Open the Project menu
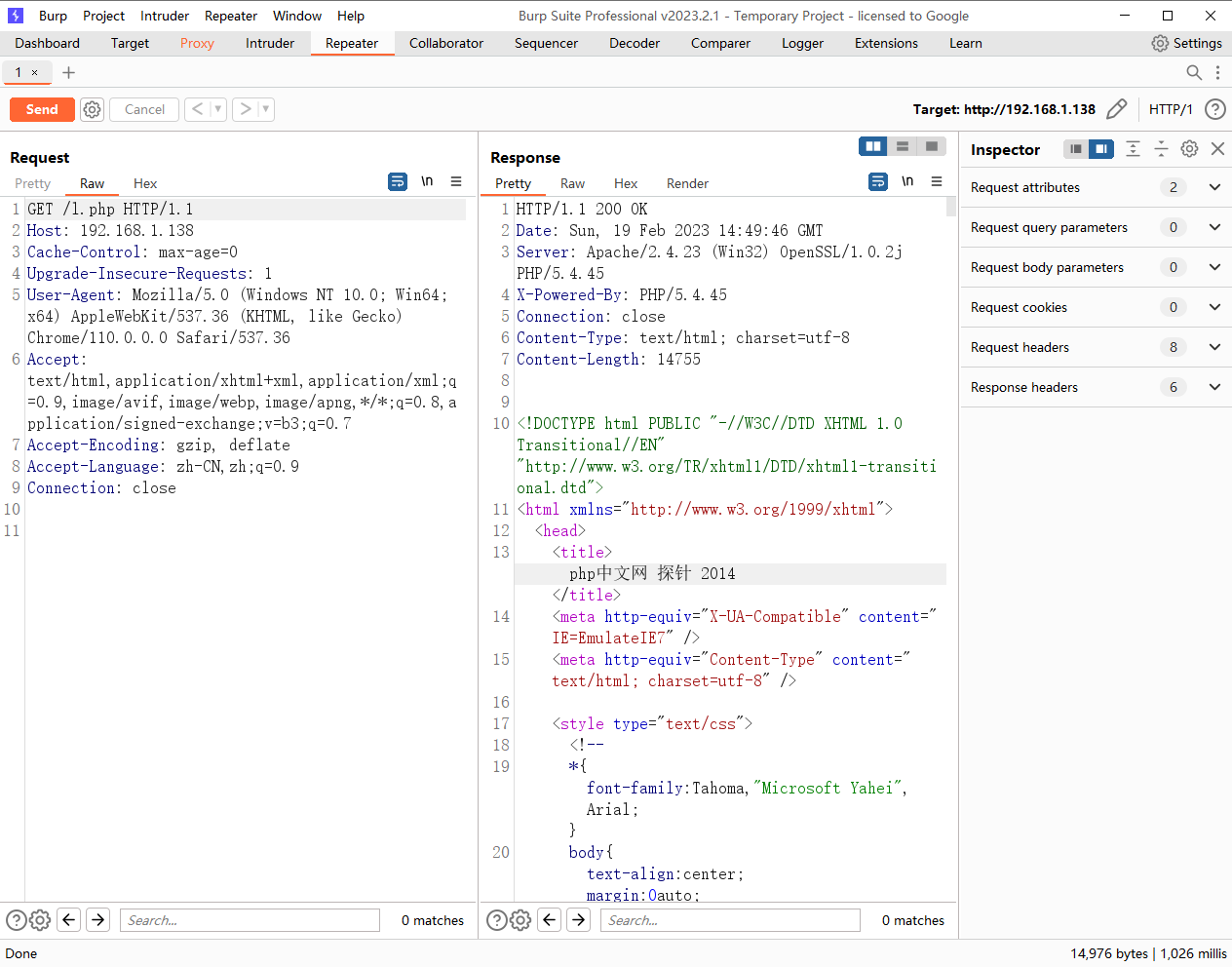 click(103, 16)
